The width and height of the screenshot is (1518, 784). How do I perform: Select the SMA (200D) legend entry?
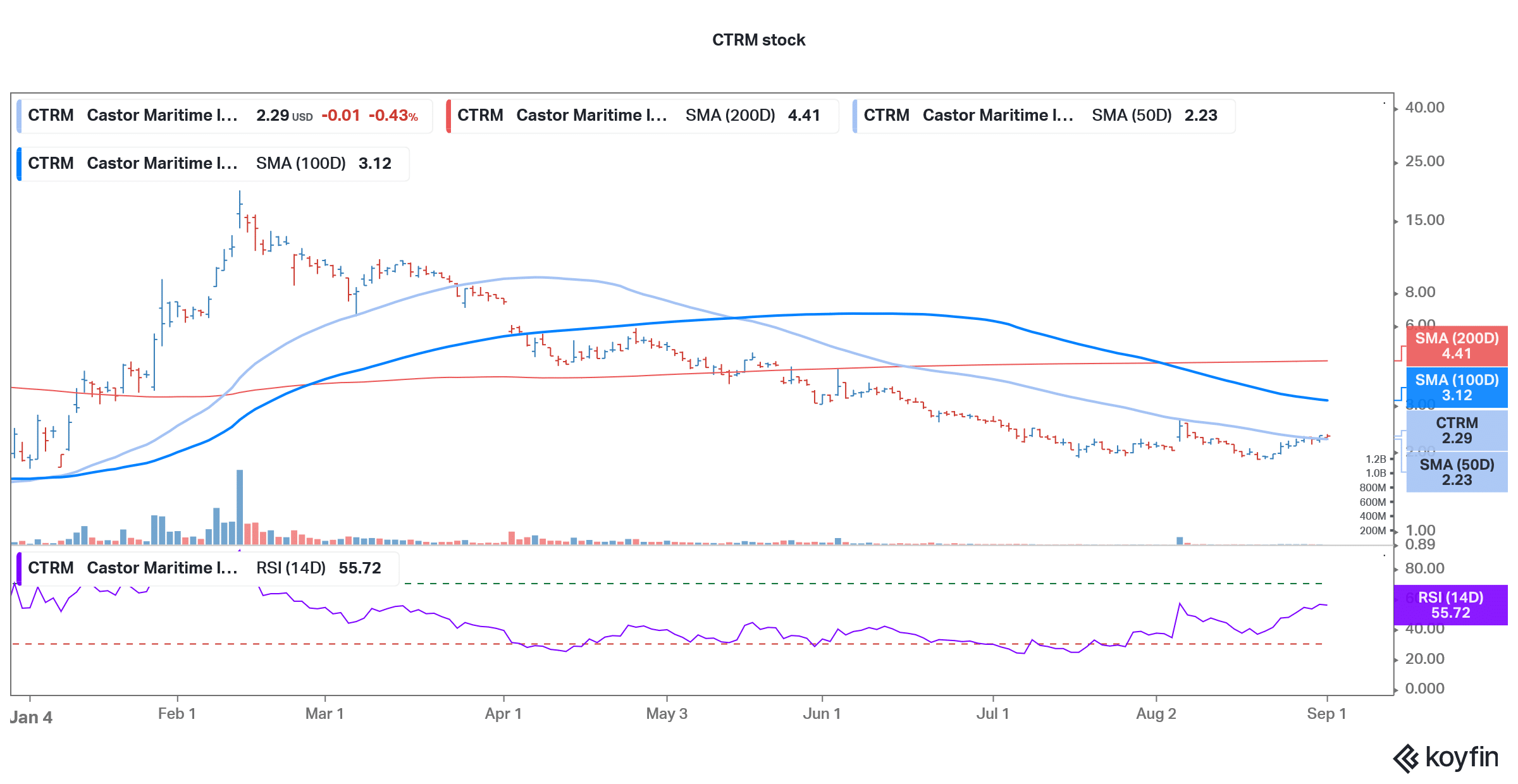[642, 116]
